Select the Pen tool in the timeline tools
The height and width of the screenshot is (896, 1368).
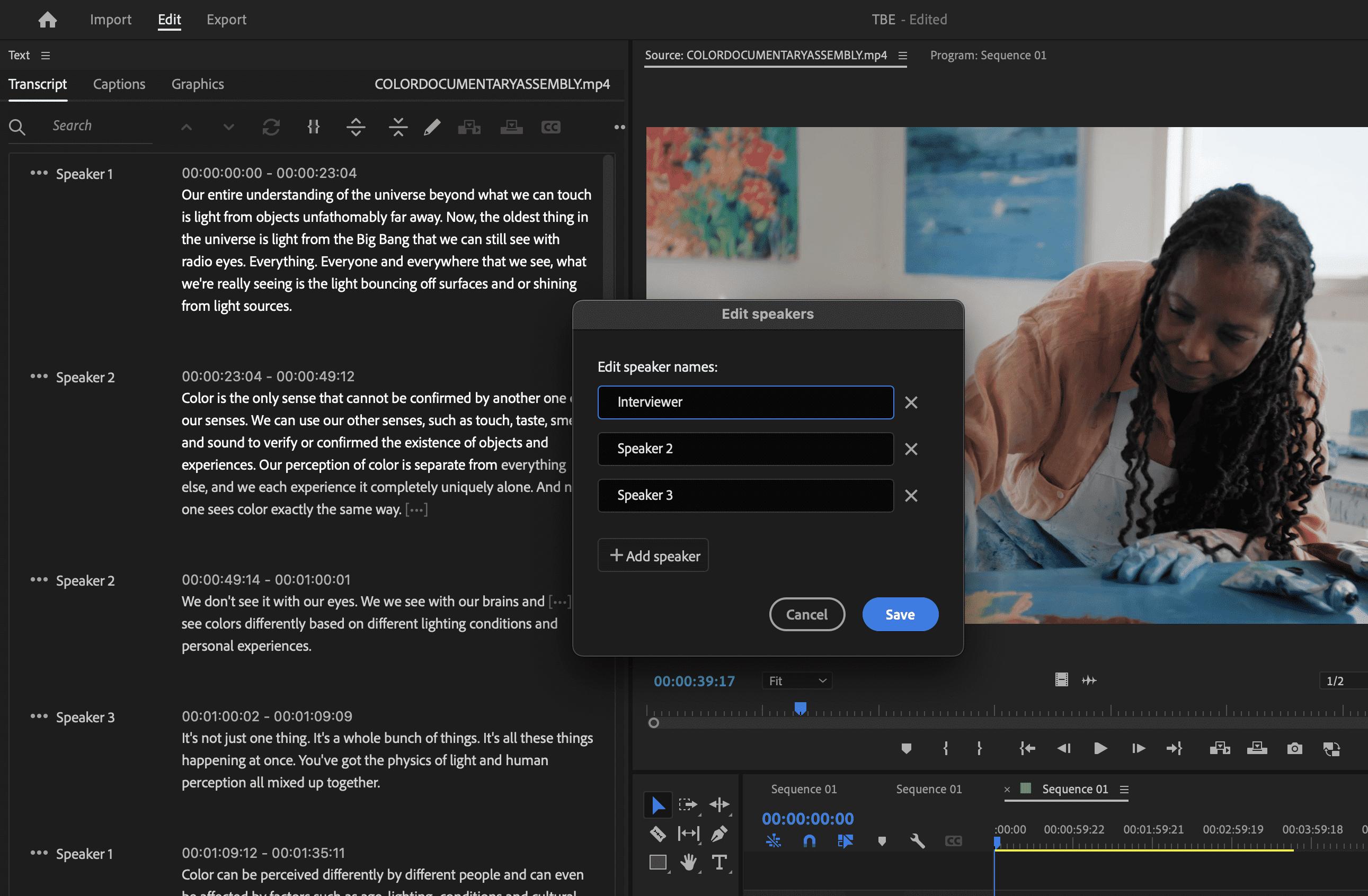click(x=719, y=834)
